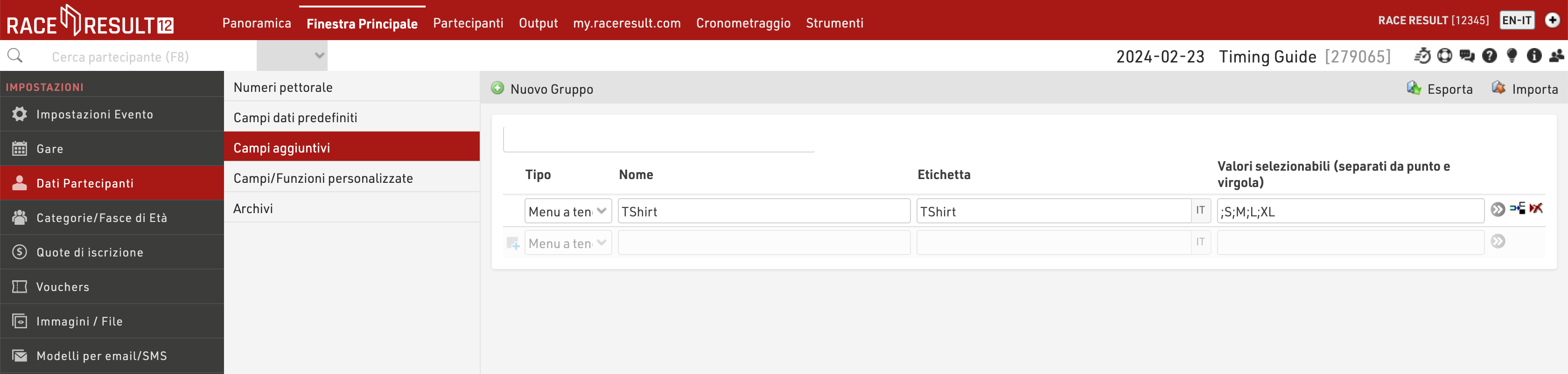
Task: Open the lifebuoy support icon
Action: point(1444,56)
